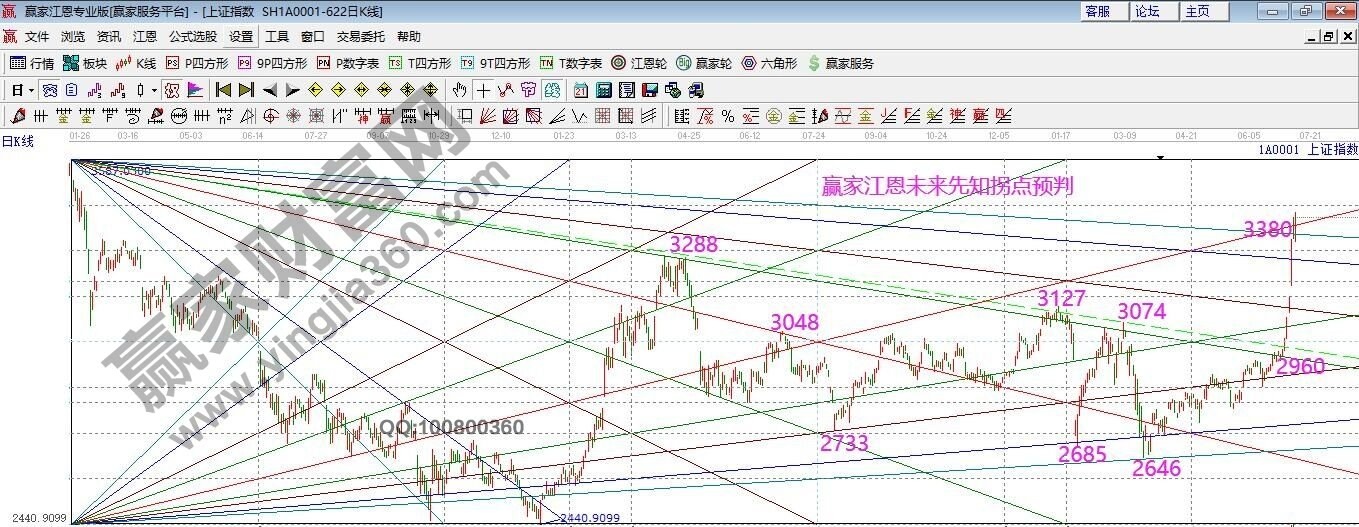1359x527 pixels.
Task: Toggle the crosshair cursor button
Action: pos(483,90)
